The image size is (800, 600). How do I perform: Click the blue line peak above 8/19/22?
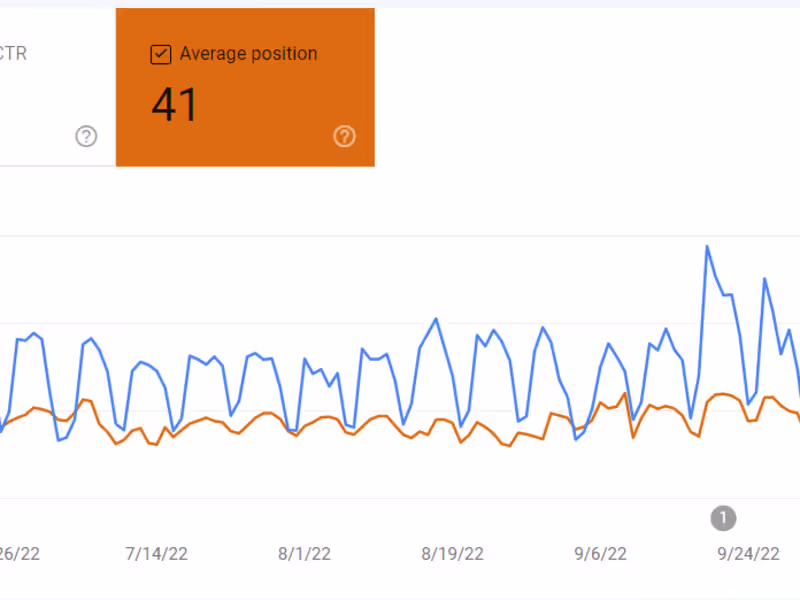coord(436,319)
